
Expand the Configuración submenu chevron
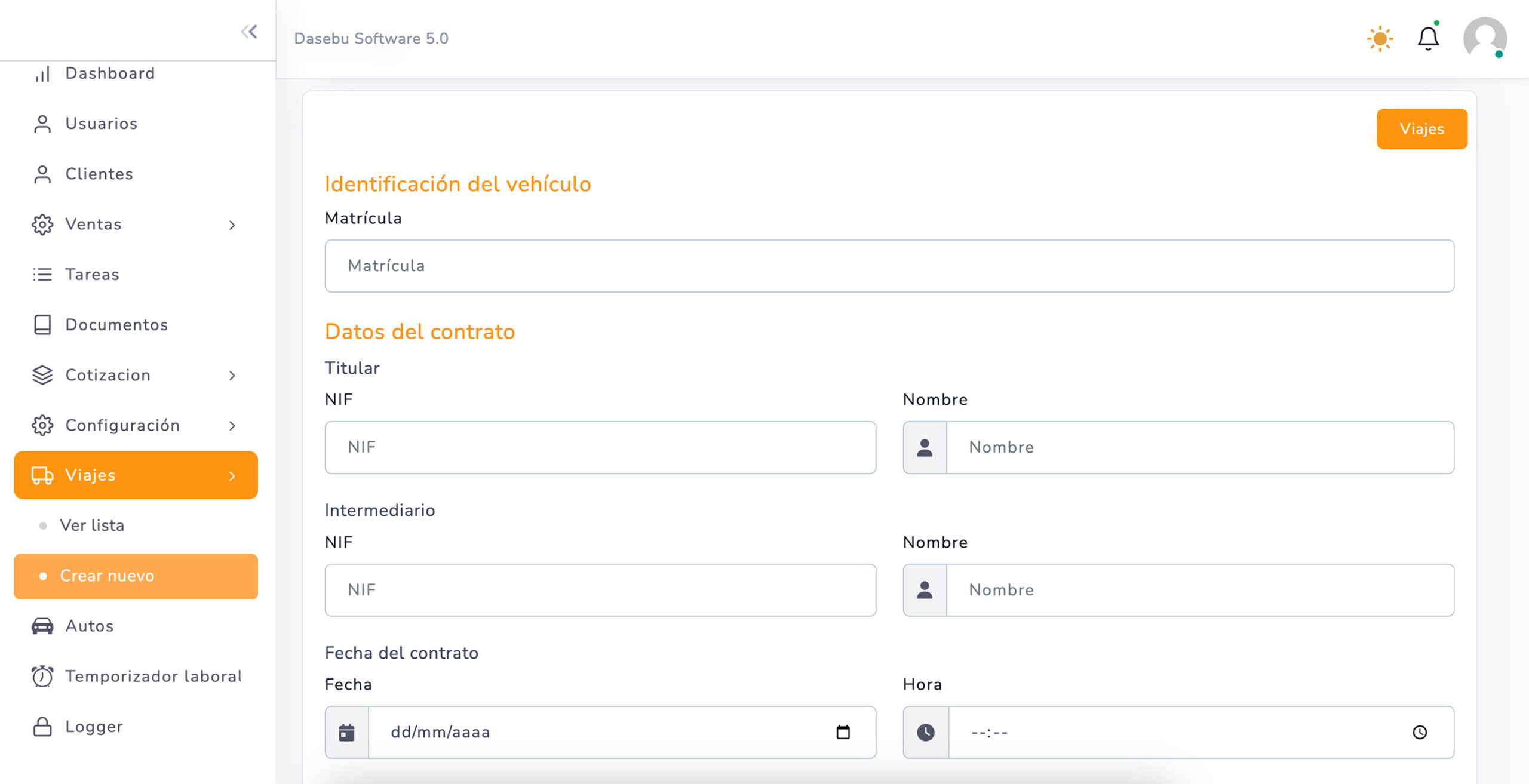(232, 426)
